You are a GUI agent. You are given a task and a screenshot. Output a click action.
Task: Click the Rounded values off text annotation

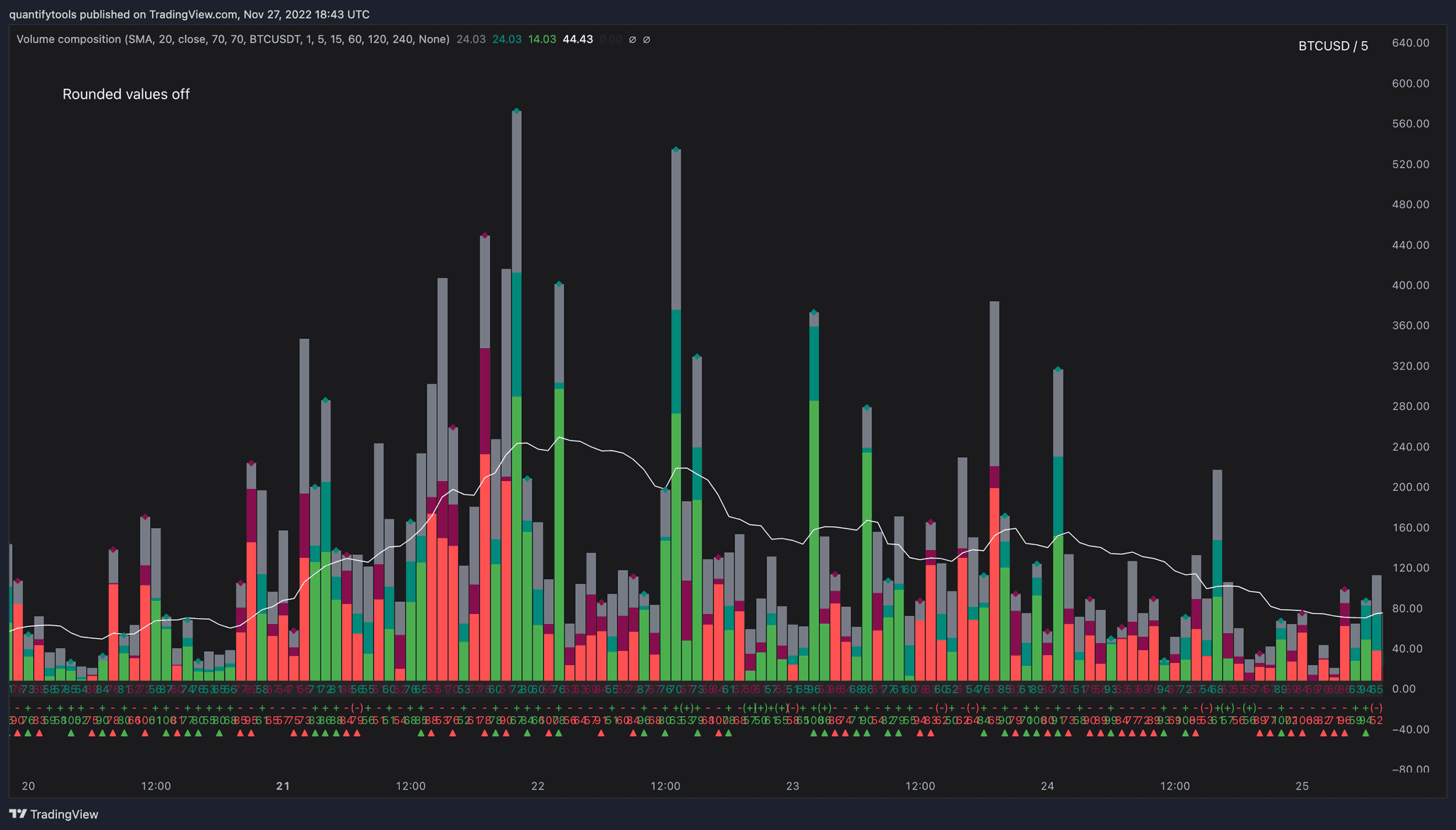(x=126, y=95)
